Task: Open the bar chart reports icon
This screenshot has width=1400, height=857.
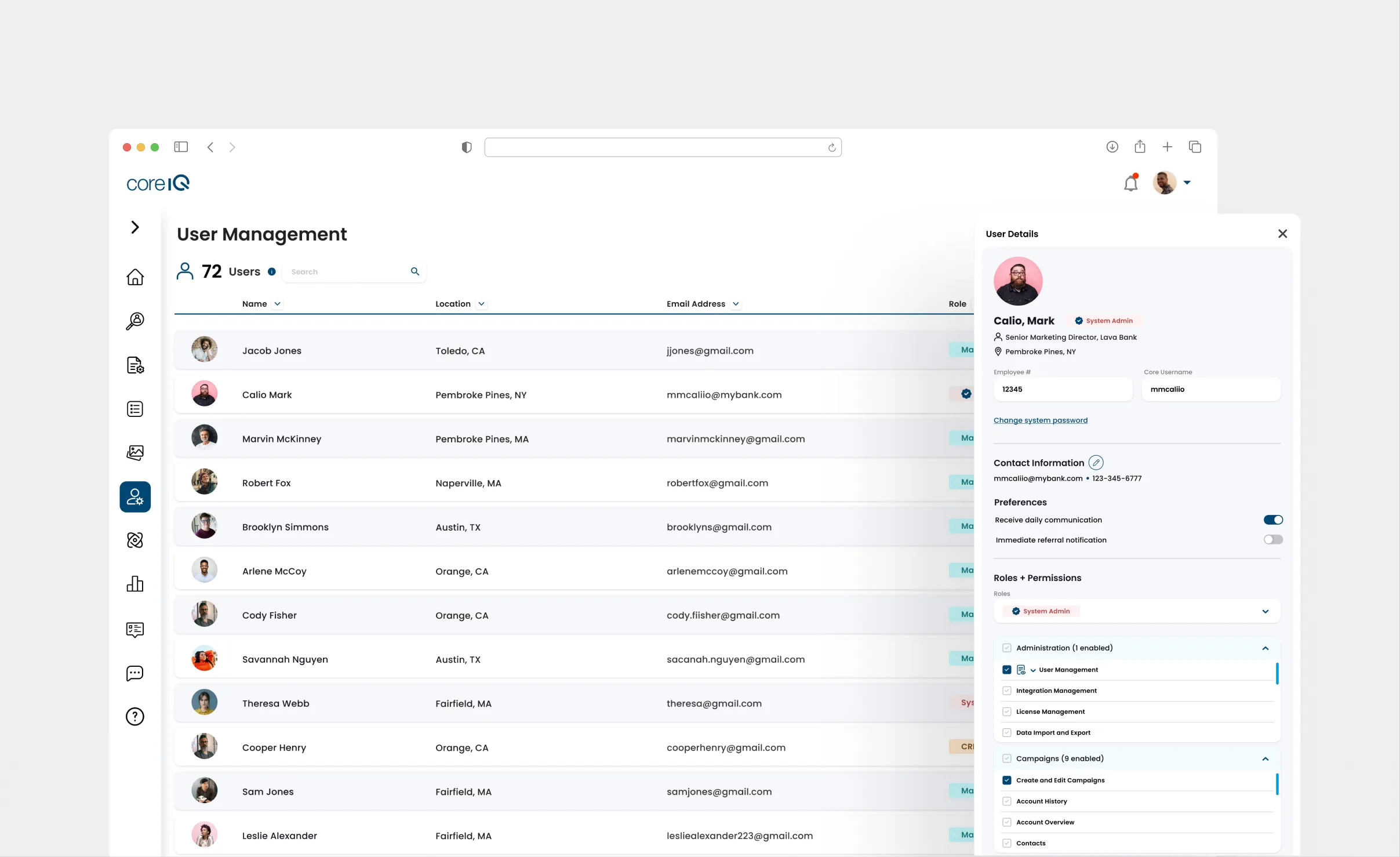Action: pyautogui.click(x=135, y=584)
